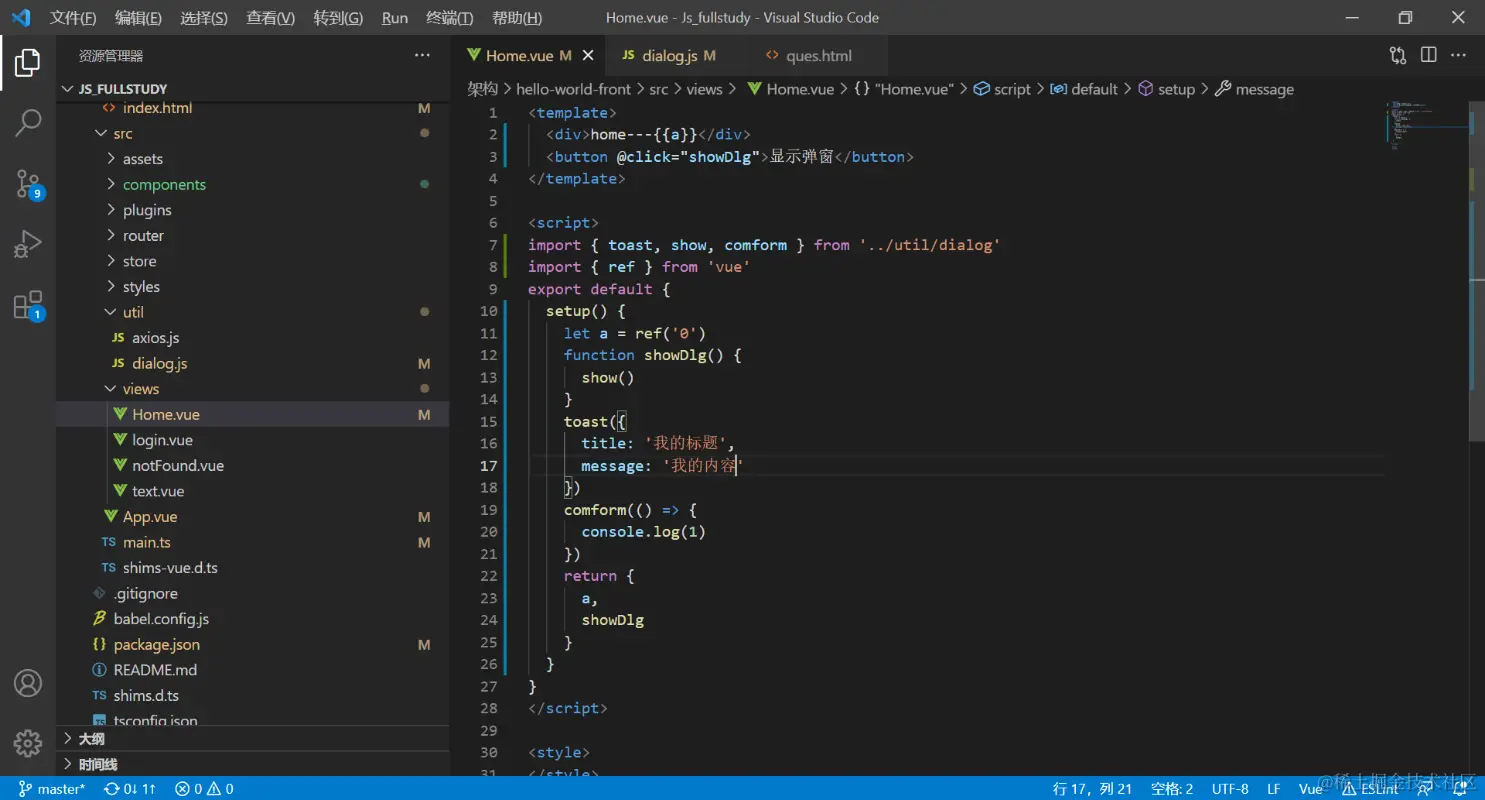The width and height of the screenshot is (1485, 800).
Task: Open main.ts in the file tree
Action: (146, 542)
